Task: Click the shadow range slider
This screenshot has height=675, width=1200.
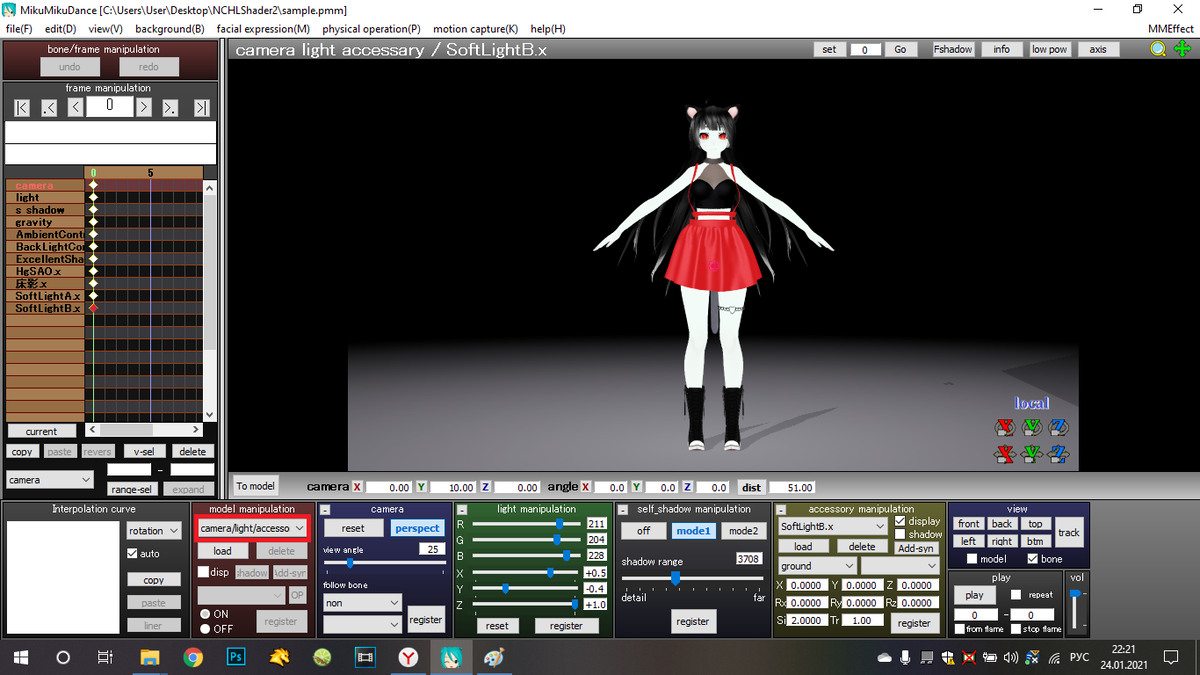Action: (692, 577)
